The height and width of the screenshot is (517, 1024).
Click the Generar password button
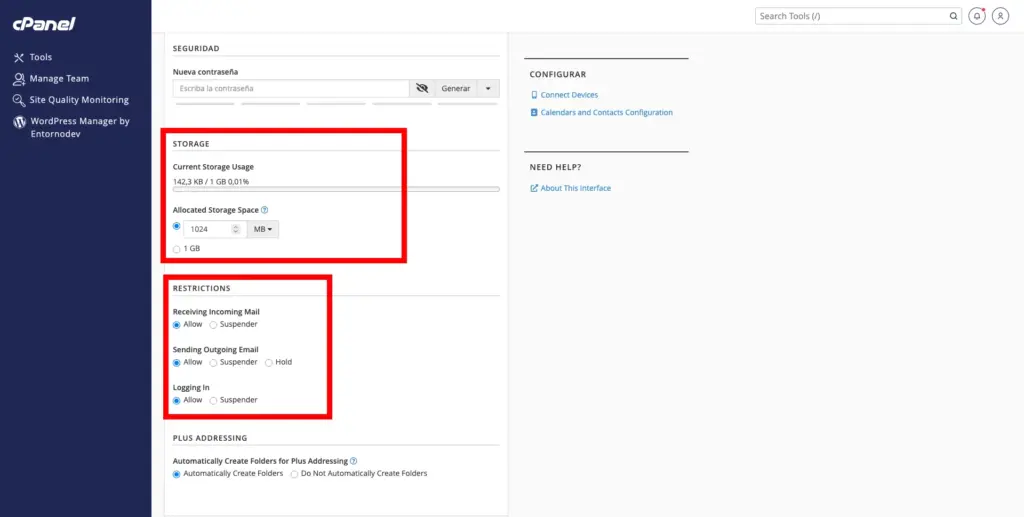(455, 88)
